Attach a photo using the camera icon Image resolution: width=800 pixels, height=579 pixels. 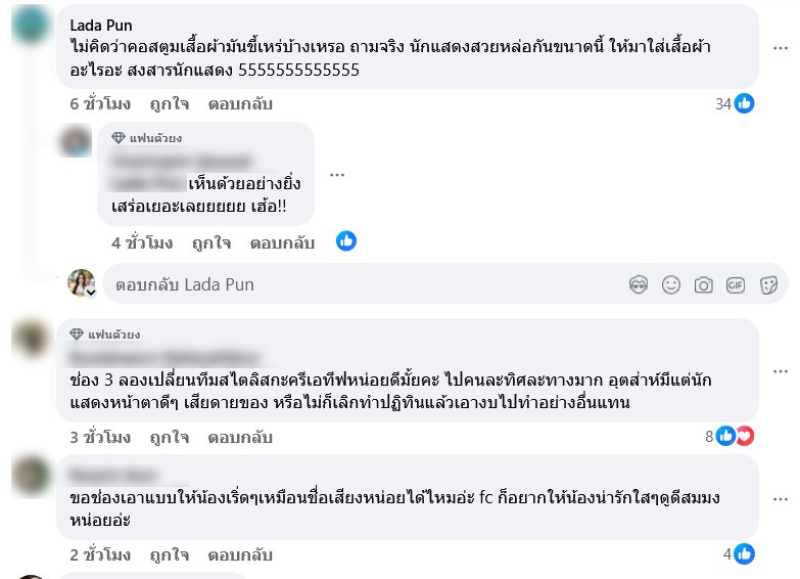point(703,285)
